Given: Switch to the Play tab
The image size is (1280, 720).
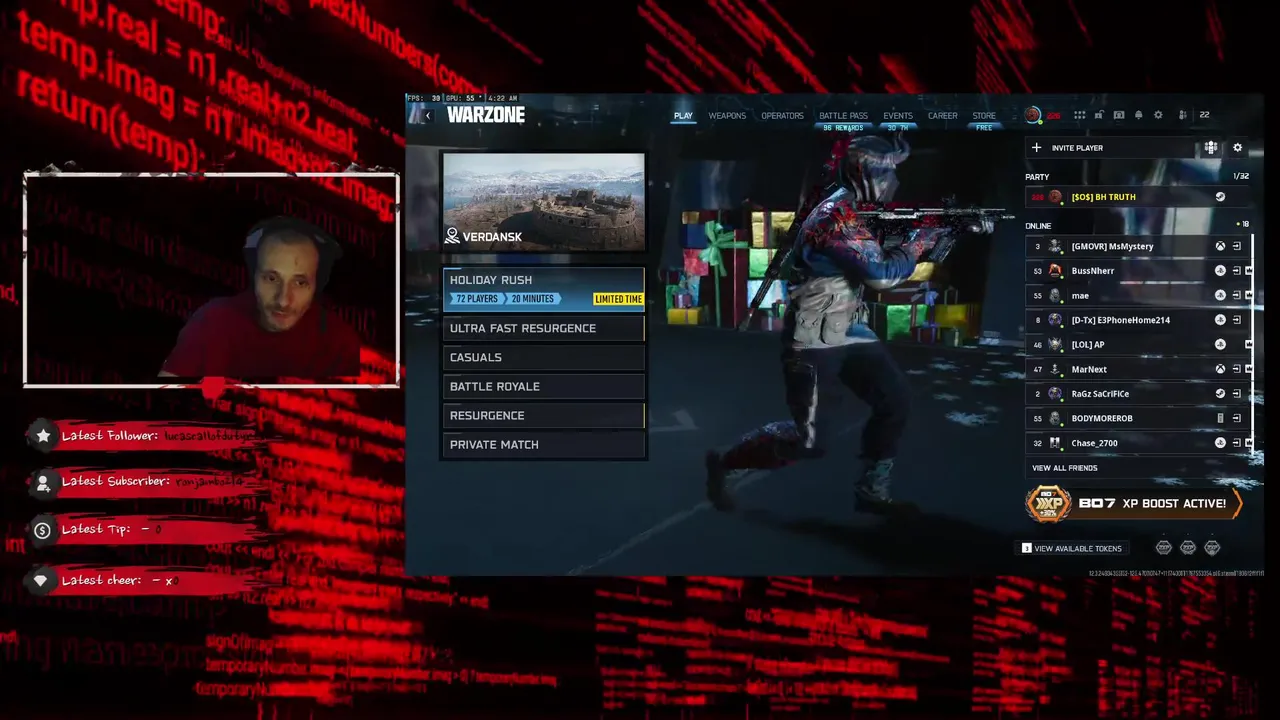Looking at the screenshot, I should pos(683,116).
